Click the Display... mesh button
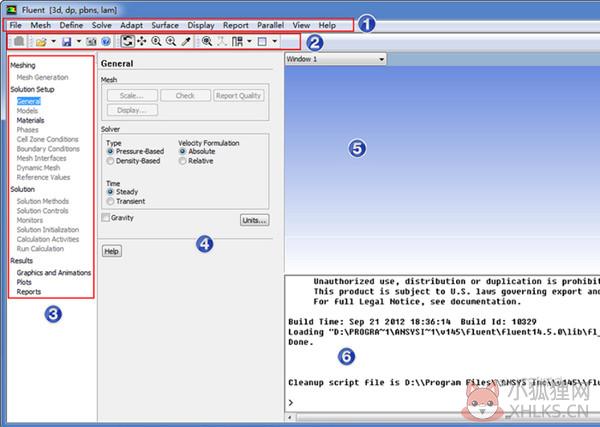The height and width of the screenshot is (427, 600). pyautogui.click(x=132, y=110)
